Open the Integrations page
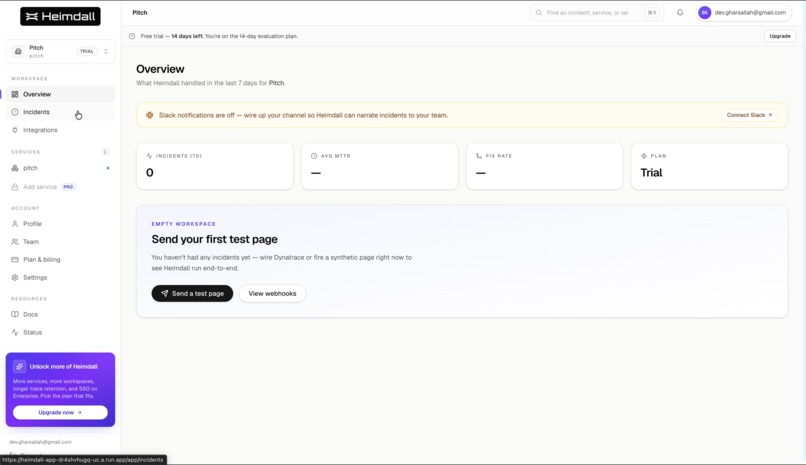Viewport: 806px width, 465px height. [60, 130]
